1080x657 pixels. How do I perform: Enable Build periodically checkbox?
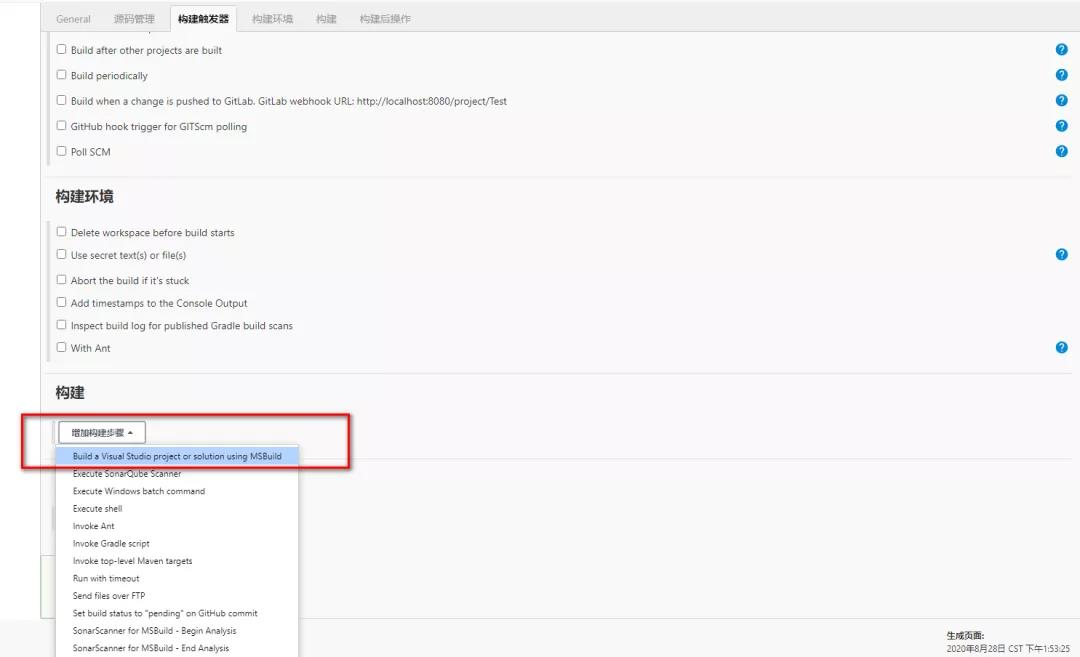click(62, 75)
